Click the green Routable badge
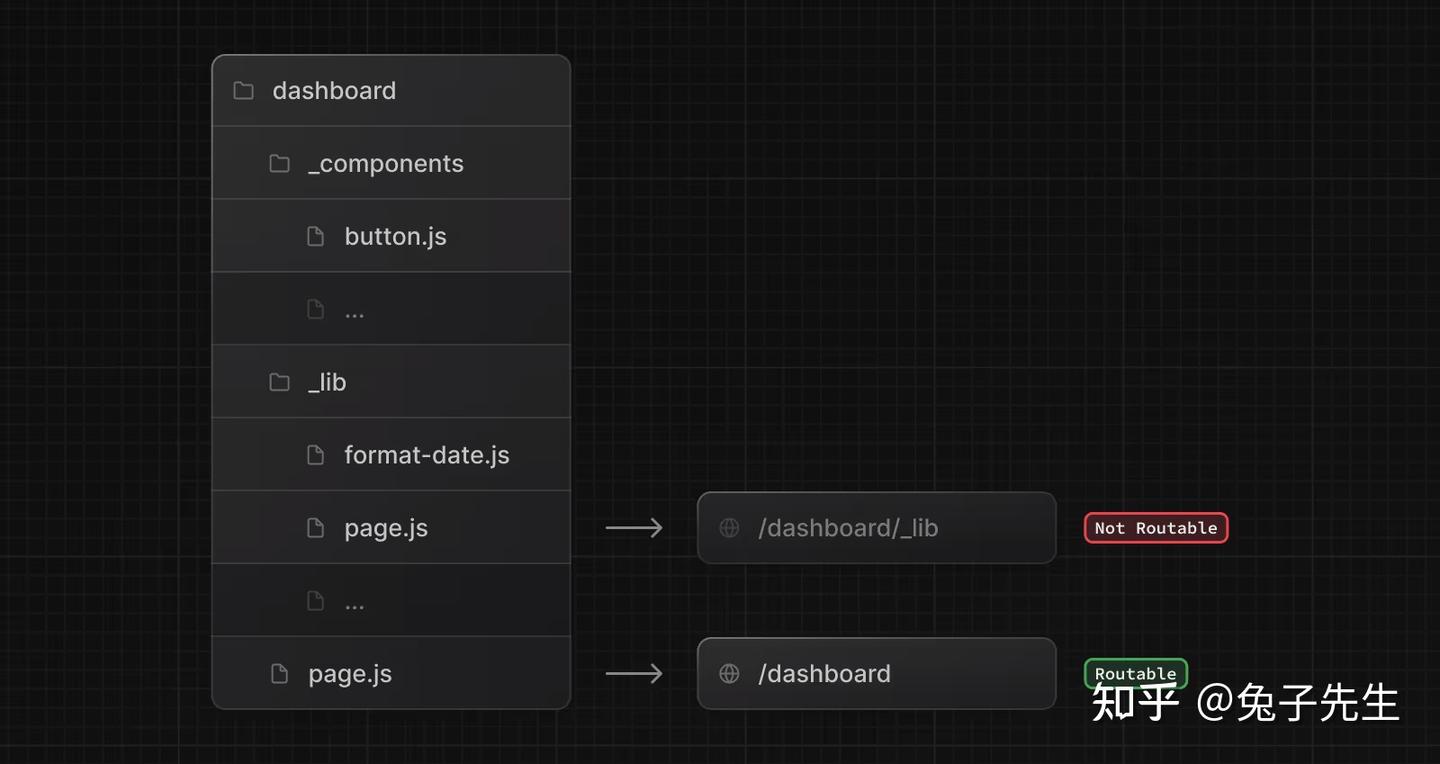 1135,671
